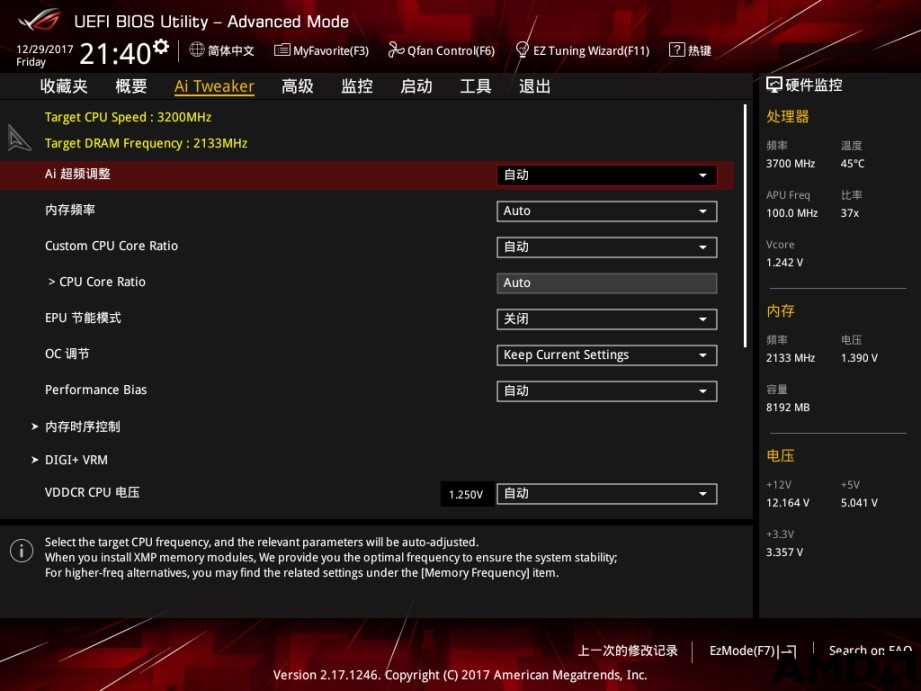Click the MyFavorite list icon

pyautogui.click(x=282, y=50)
